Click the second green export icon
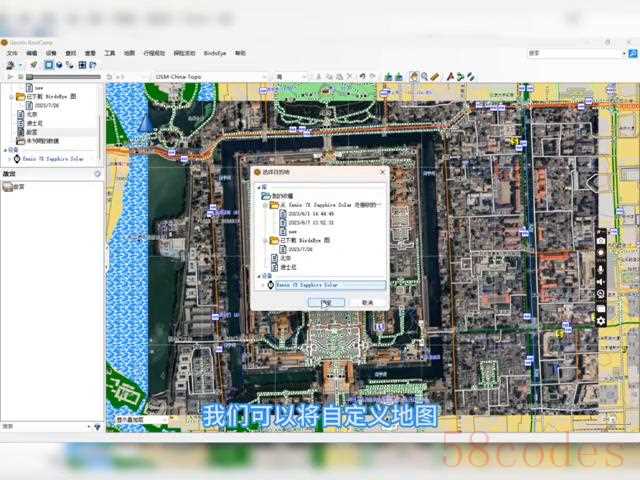640x480 pixels. click(398, 76)
